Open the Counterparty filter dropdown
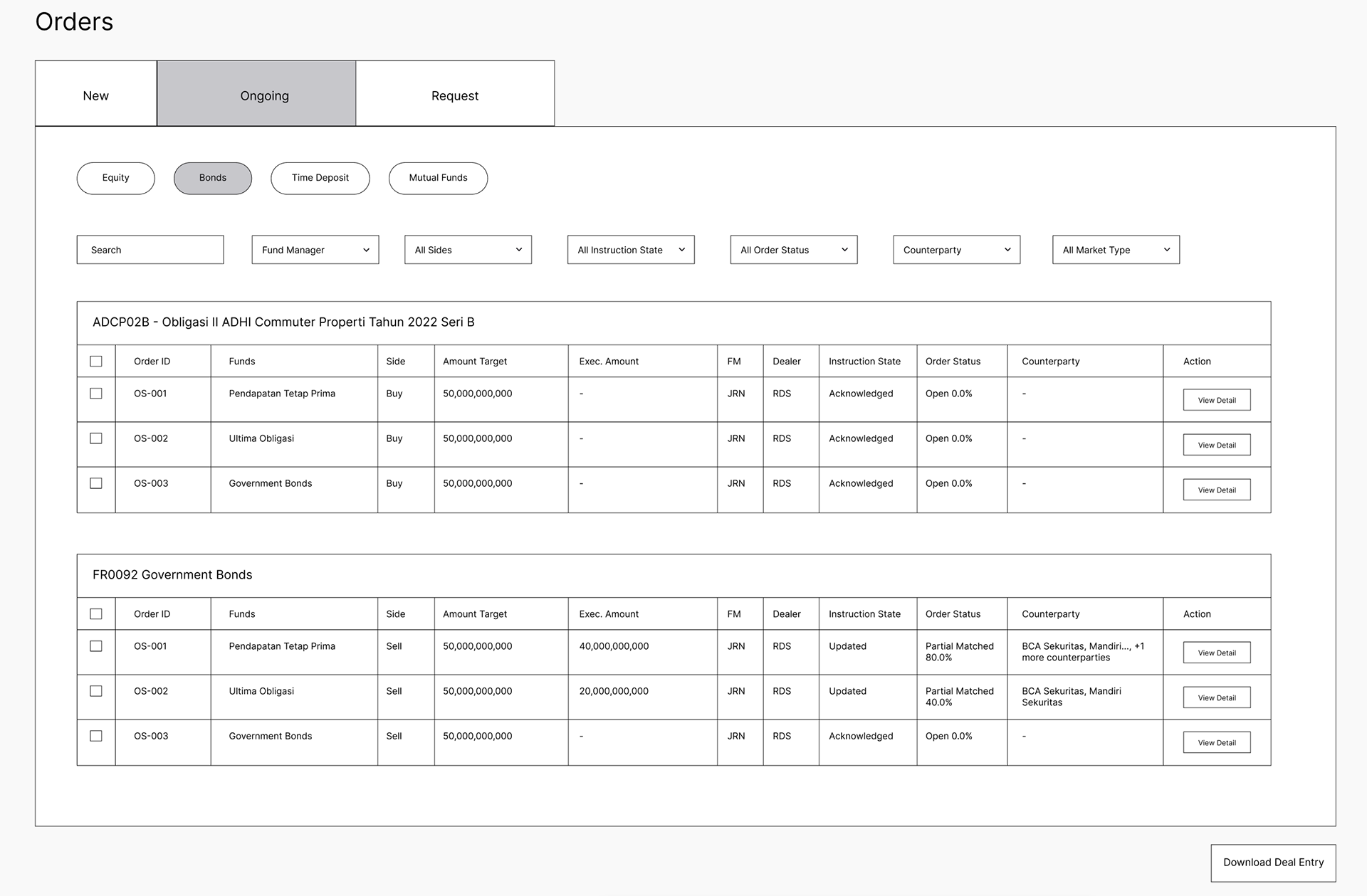The width and height of the screenshot is (1367, 896). pos(956,250)
